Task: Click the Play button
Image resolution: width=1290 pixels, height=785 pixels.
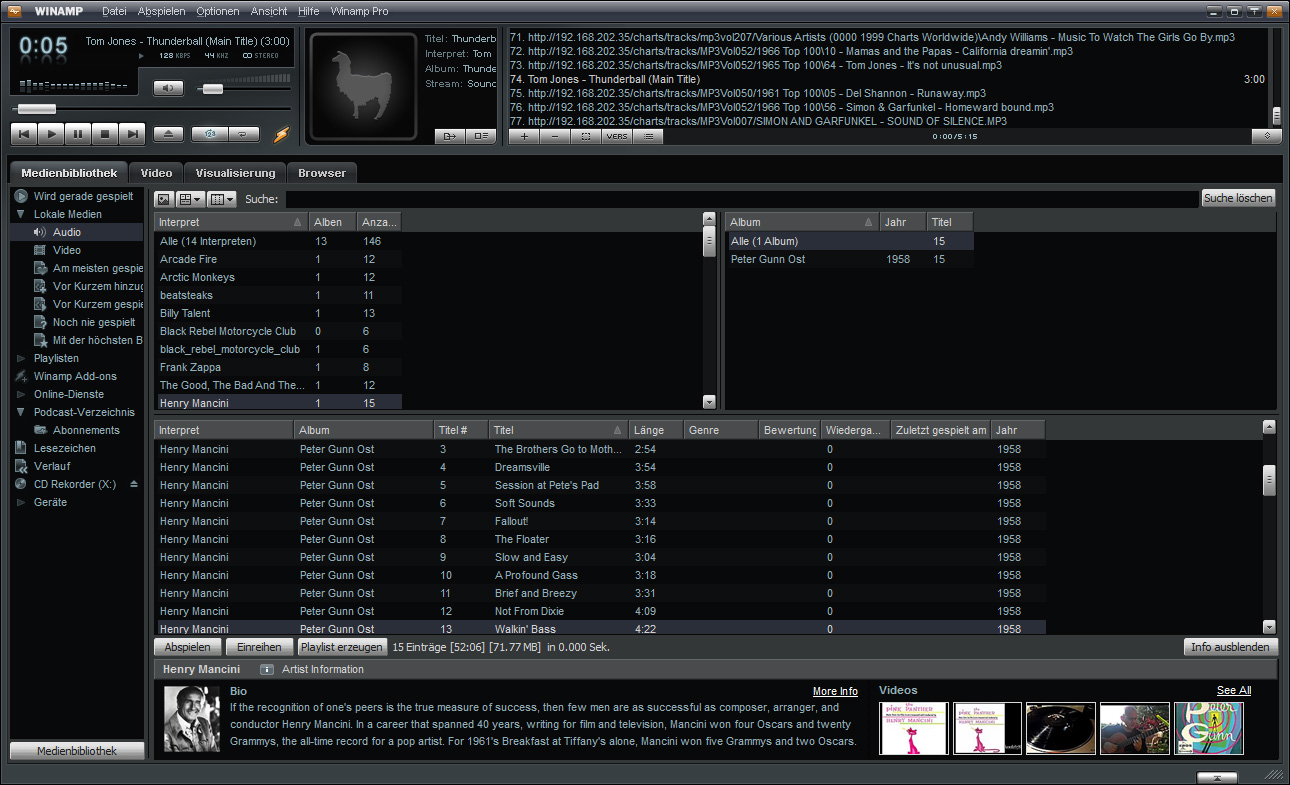Action: [52, 133]
